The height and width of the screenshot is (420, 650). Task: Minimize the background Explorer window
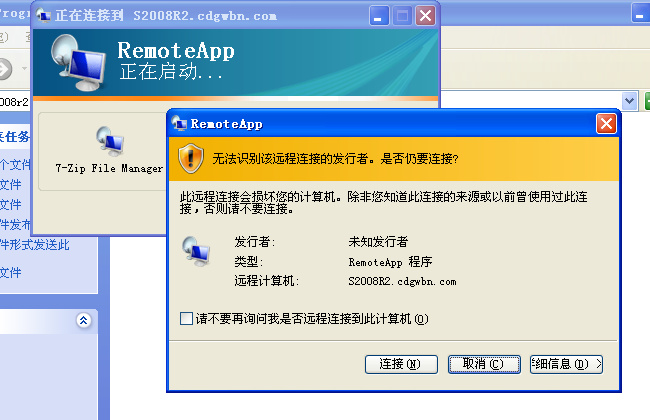640,12
